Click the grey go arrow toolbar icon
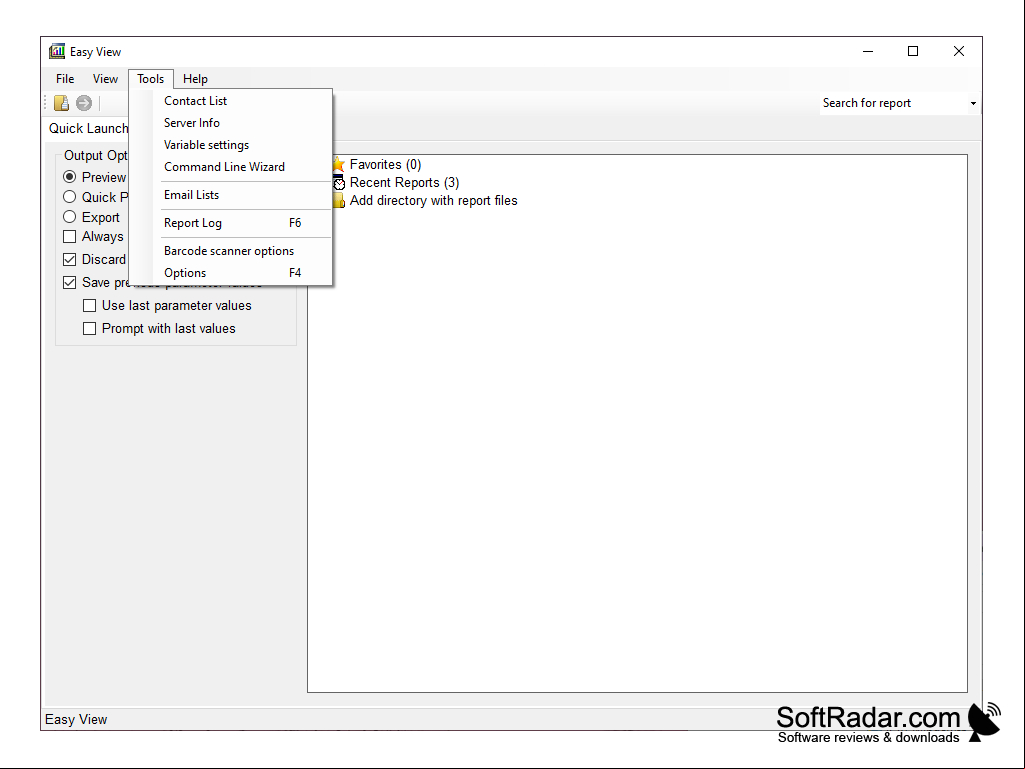Viewport: 1025px width, 769px height. (x=84, y=103)
